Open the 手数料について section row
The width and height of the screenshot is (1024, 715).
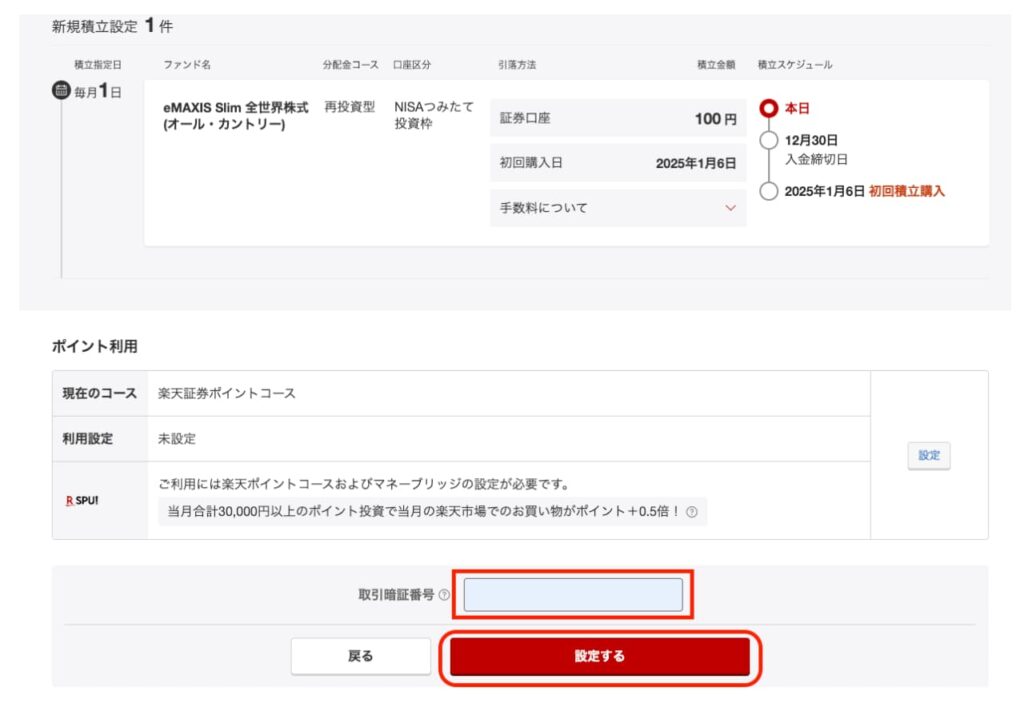[618, 208]
